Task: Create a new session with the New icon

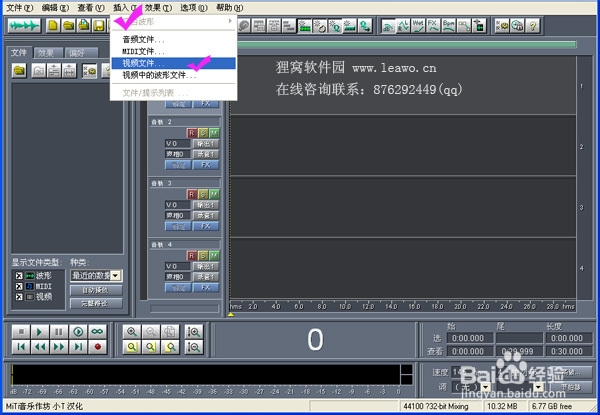Action: point(53,26)
